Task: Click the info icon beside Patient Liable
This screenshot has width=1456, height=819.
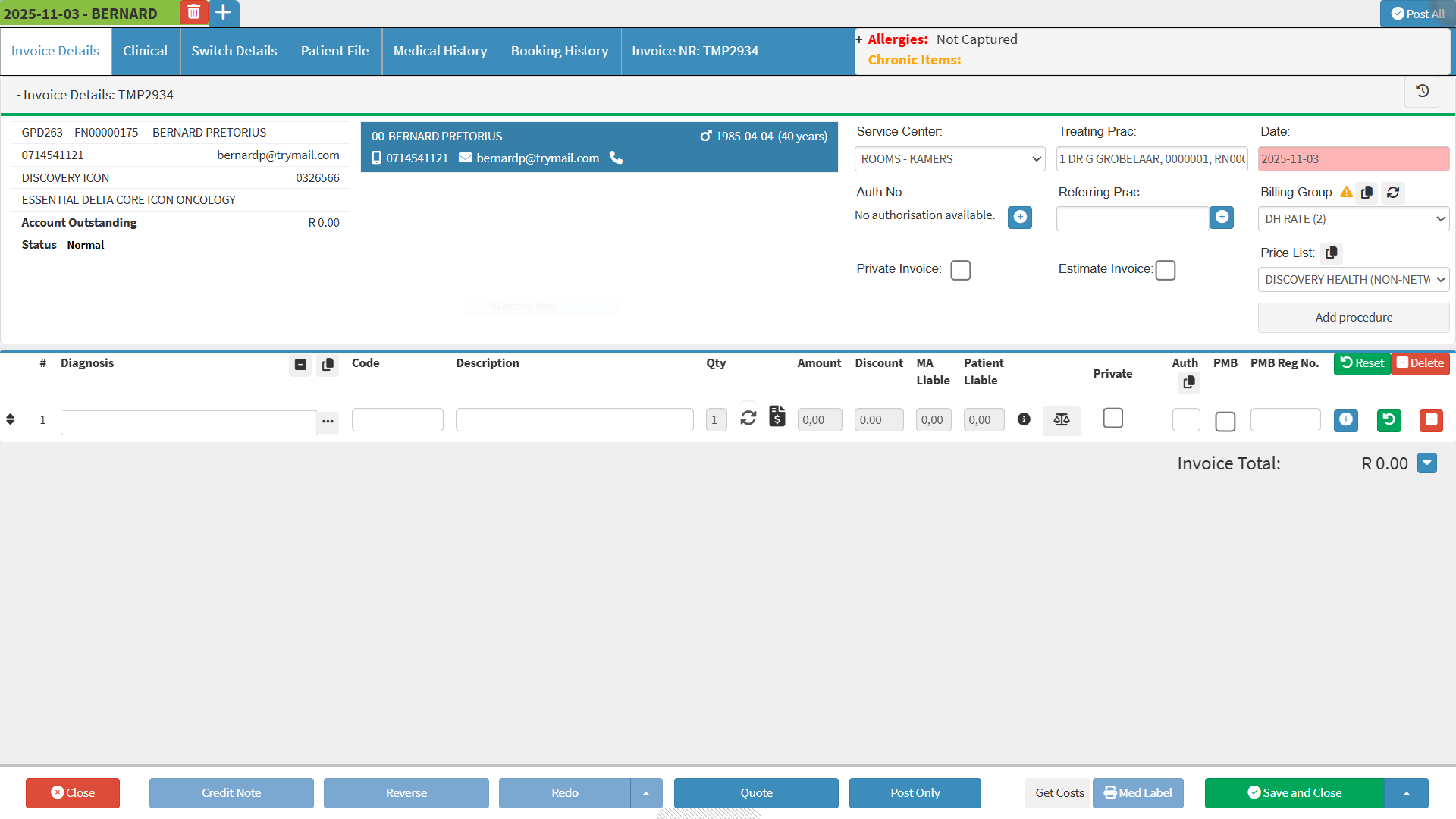Action: coord(1024,419)
